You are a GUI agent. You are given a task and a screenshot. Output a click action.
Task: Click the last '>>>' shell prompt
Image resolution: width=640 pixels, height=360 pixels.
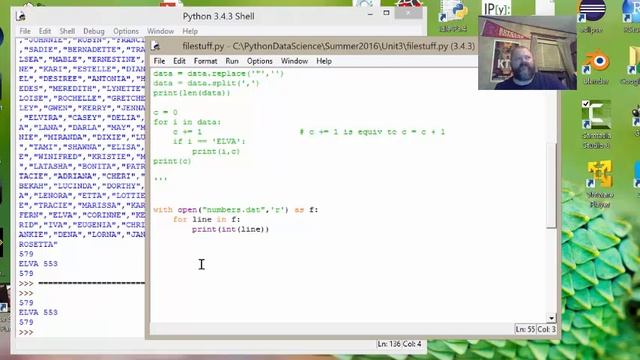coord(26,332)
